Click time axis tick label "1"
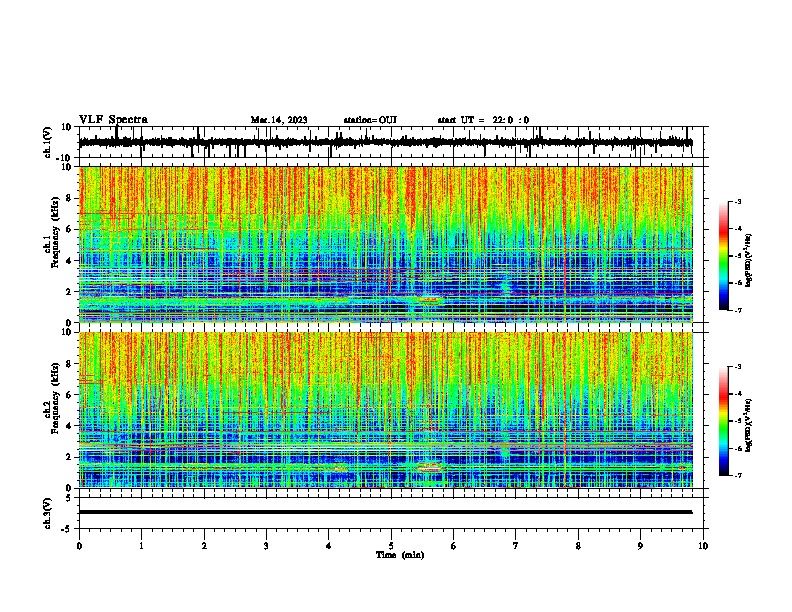Image resolution: width=792 pixels, height=612 pixels. 141,546
